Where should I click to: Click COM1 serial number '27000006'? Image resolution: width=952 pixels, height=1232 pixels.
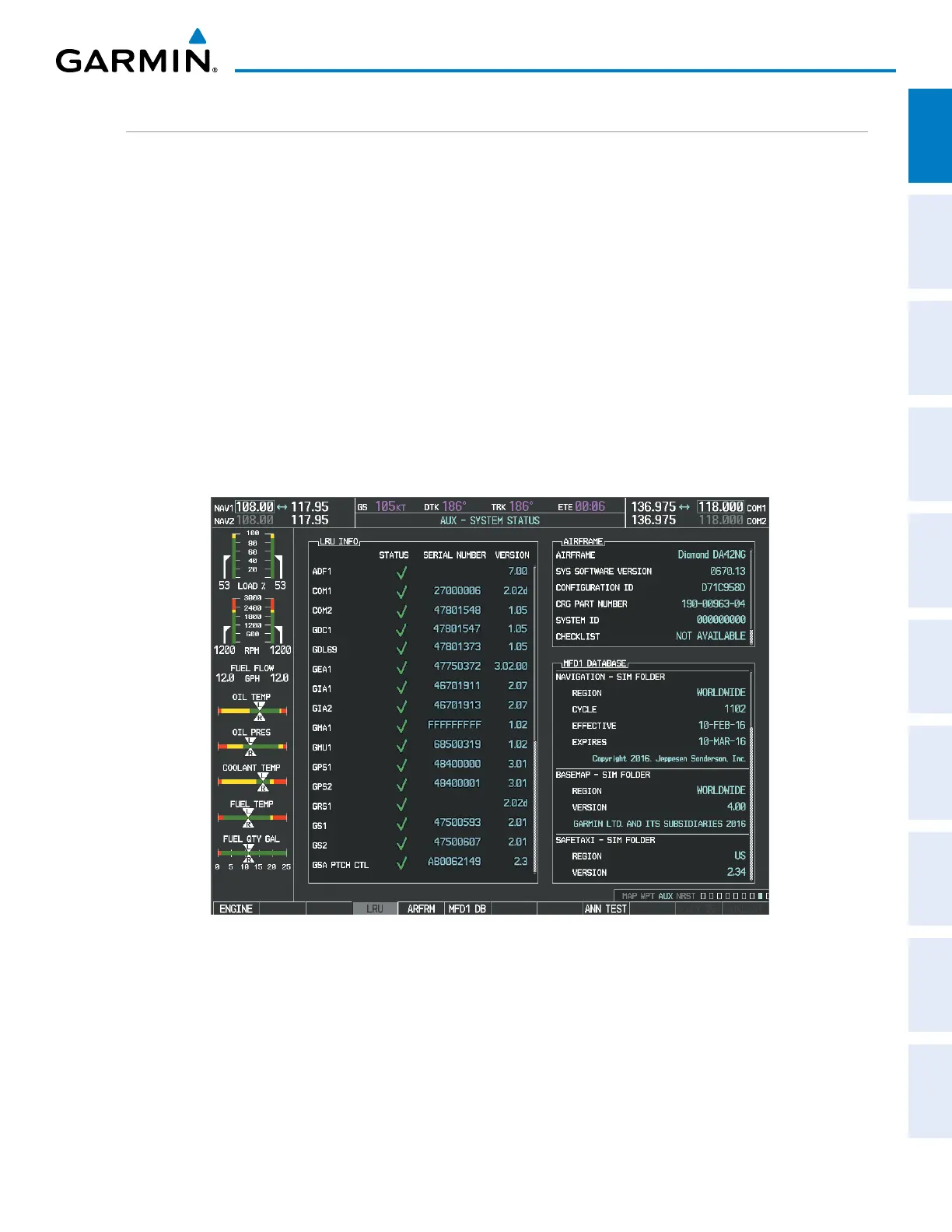[457, 591]
